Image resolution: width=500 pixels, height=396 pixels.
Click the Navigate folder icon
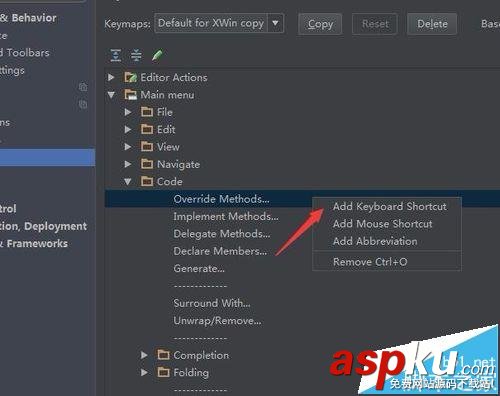pyautogui.click(x=147, y=164)
